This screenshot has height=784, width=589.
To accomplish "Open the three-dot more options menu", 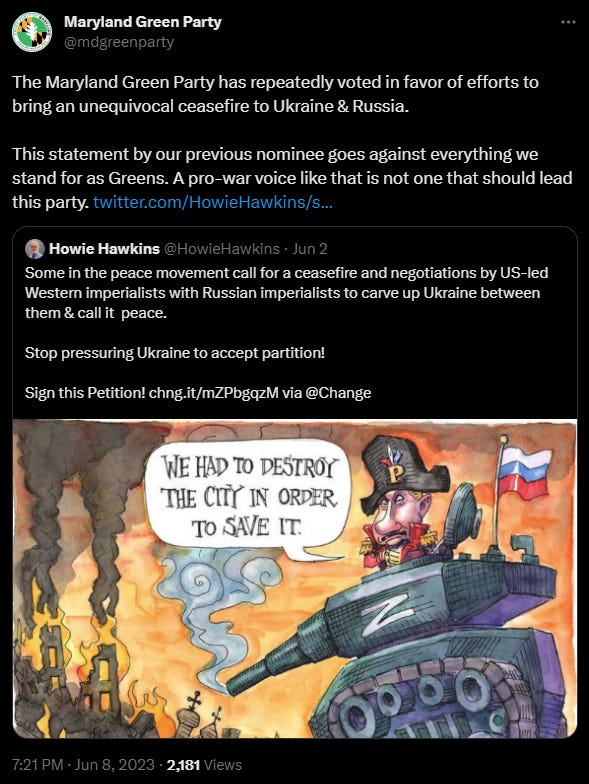I will pyautogui.click(x=568, y=22).
